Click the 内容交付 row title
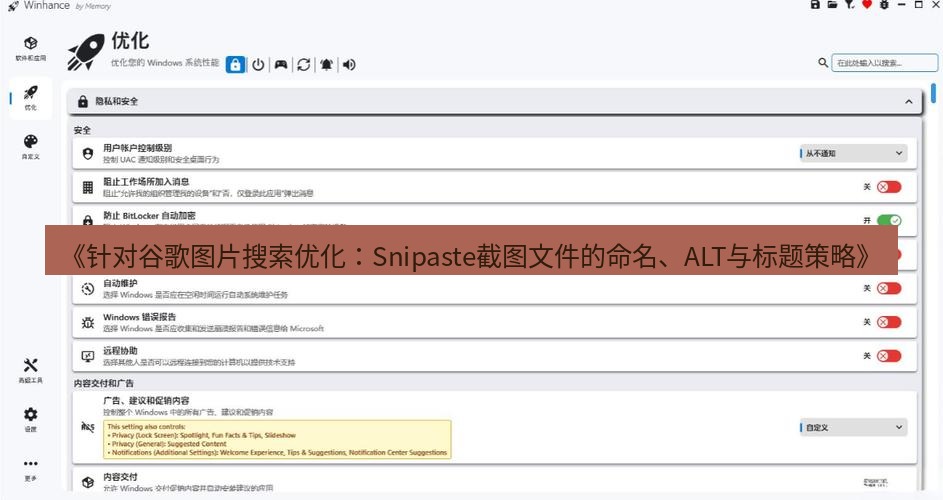This screenshot has height=500, width=943. pos(120,477)
